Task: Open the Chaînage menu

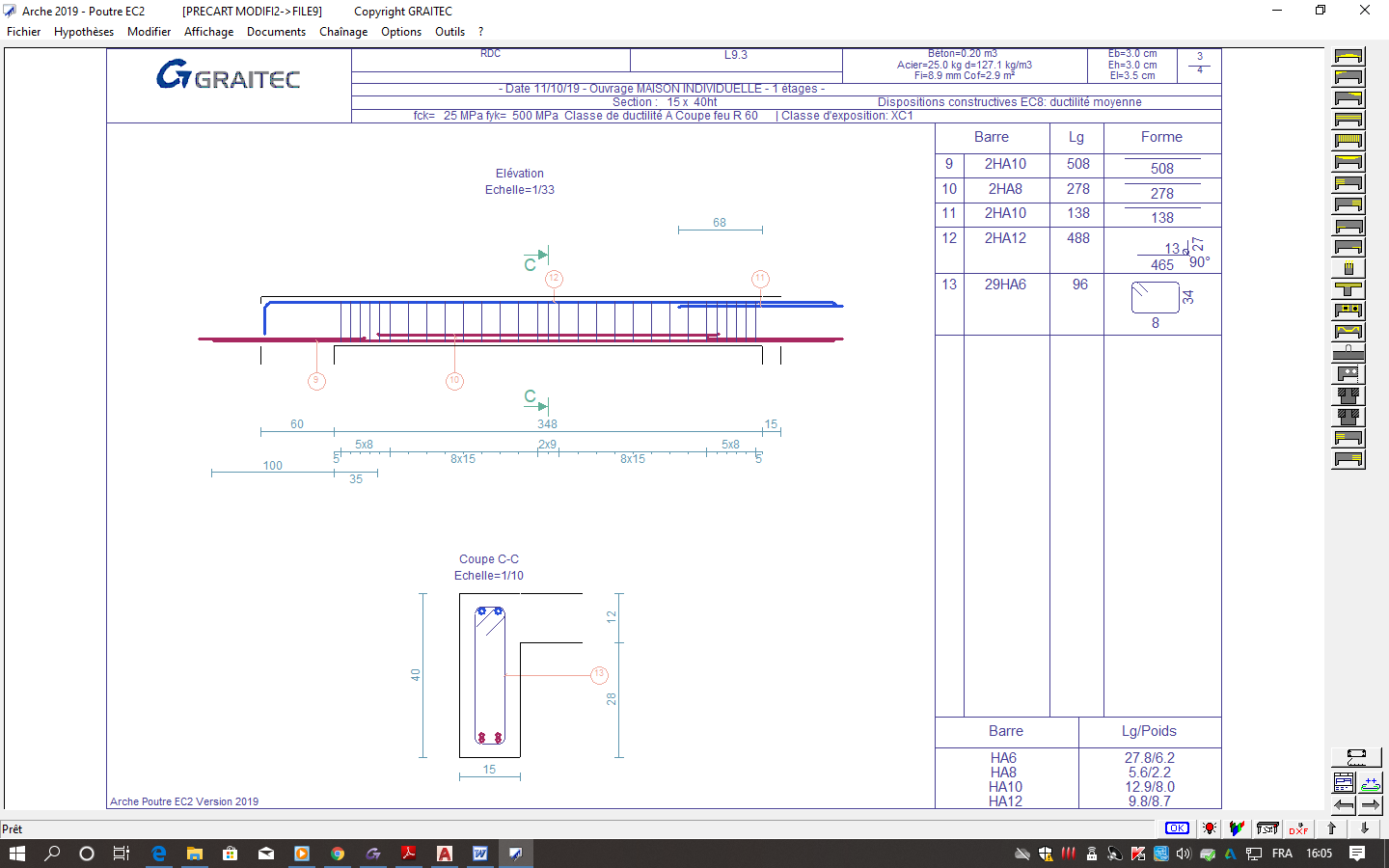Action: pos(343,32)
